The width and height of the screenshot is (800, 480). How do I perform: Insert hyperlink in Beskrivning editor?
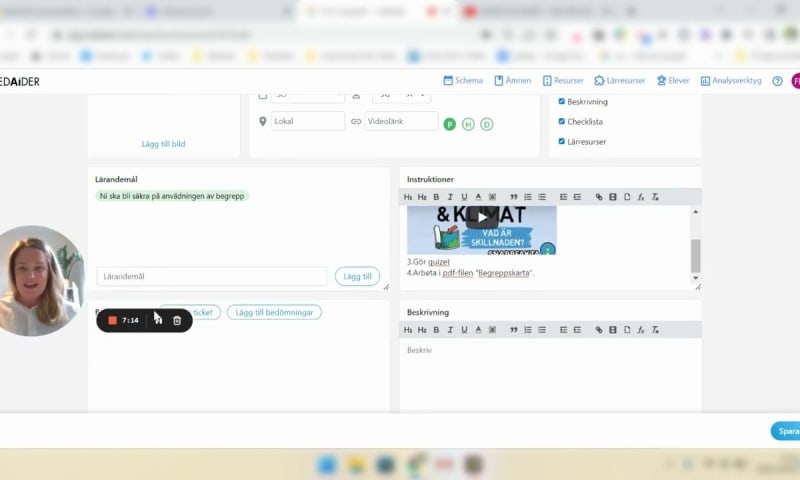click(599, 330)
